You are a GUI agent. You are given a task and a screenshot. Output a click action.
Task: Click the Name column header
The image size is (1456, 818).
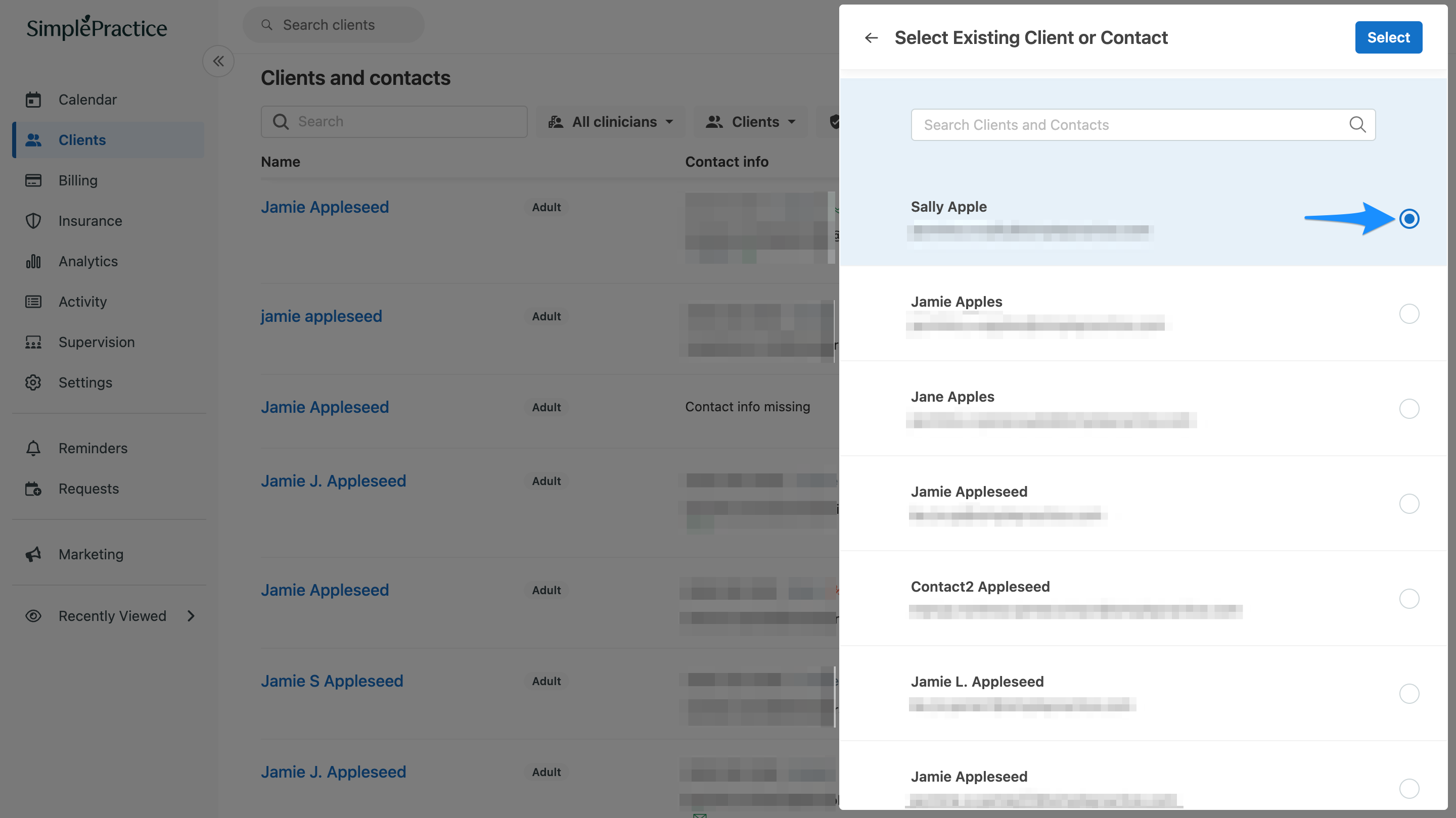[x=281, y=162]
